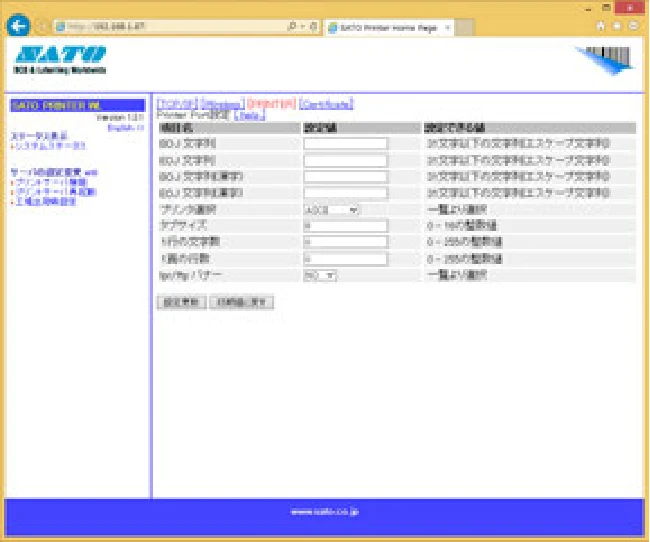Open the browser Tools gear icon

[x=633, y=26]
